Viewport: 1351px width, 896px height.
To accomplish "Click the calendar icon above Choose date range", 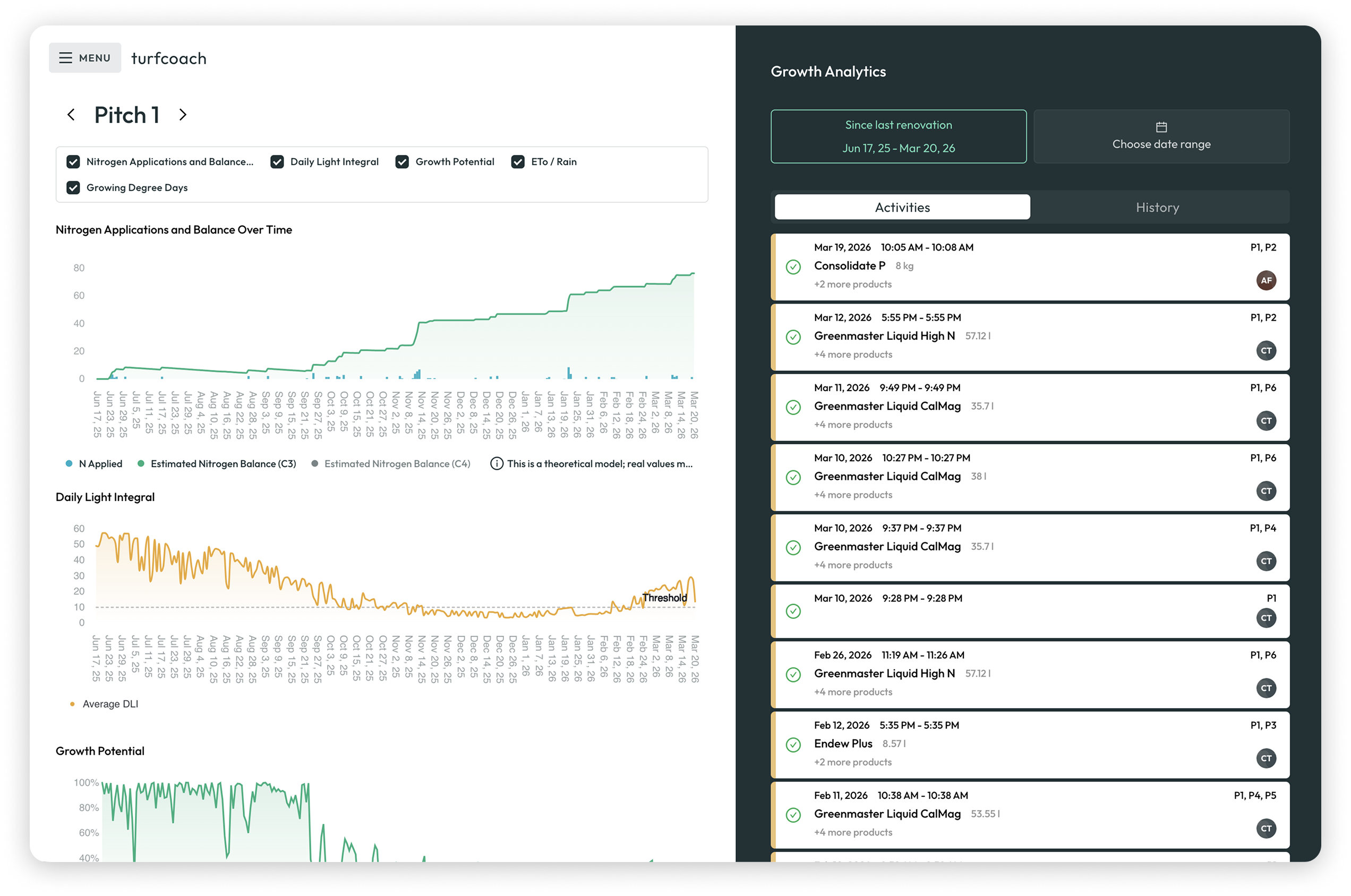I will [1160, 127].
